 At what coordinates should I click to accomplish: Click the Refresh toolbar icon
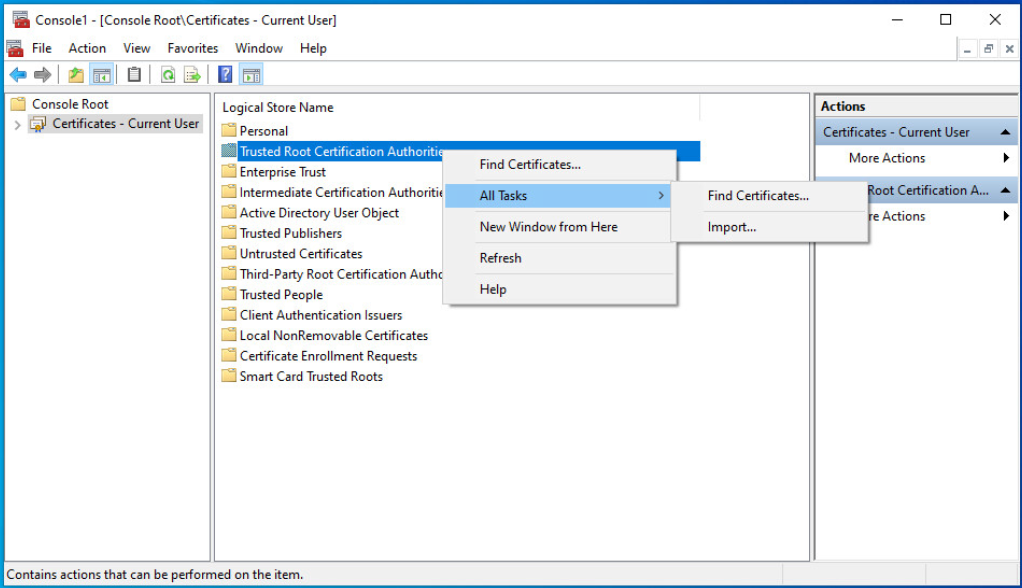(168, 75)
